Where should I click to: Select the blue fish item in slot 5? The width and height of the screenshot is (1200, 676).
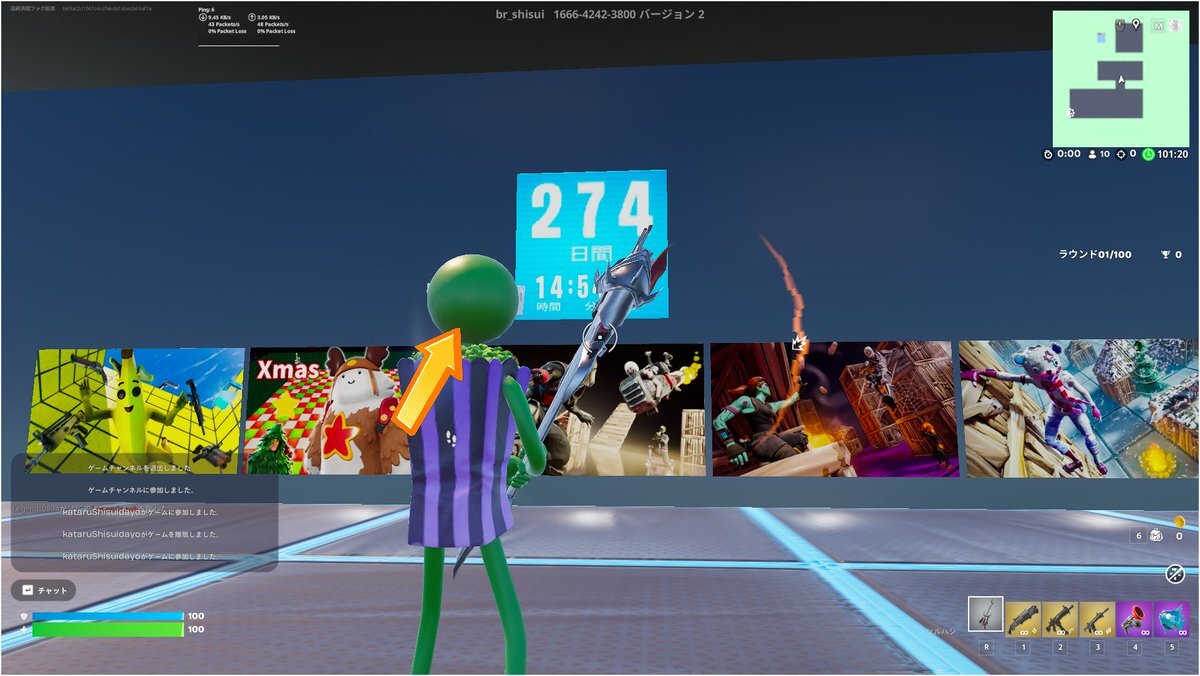1171,618
